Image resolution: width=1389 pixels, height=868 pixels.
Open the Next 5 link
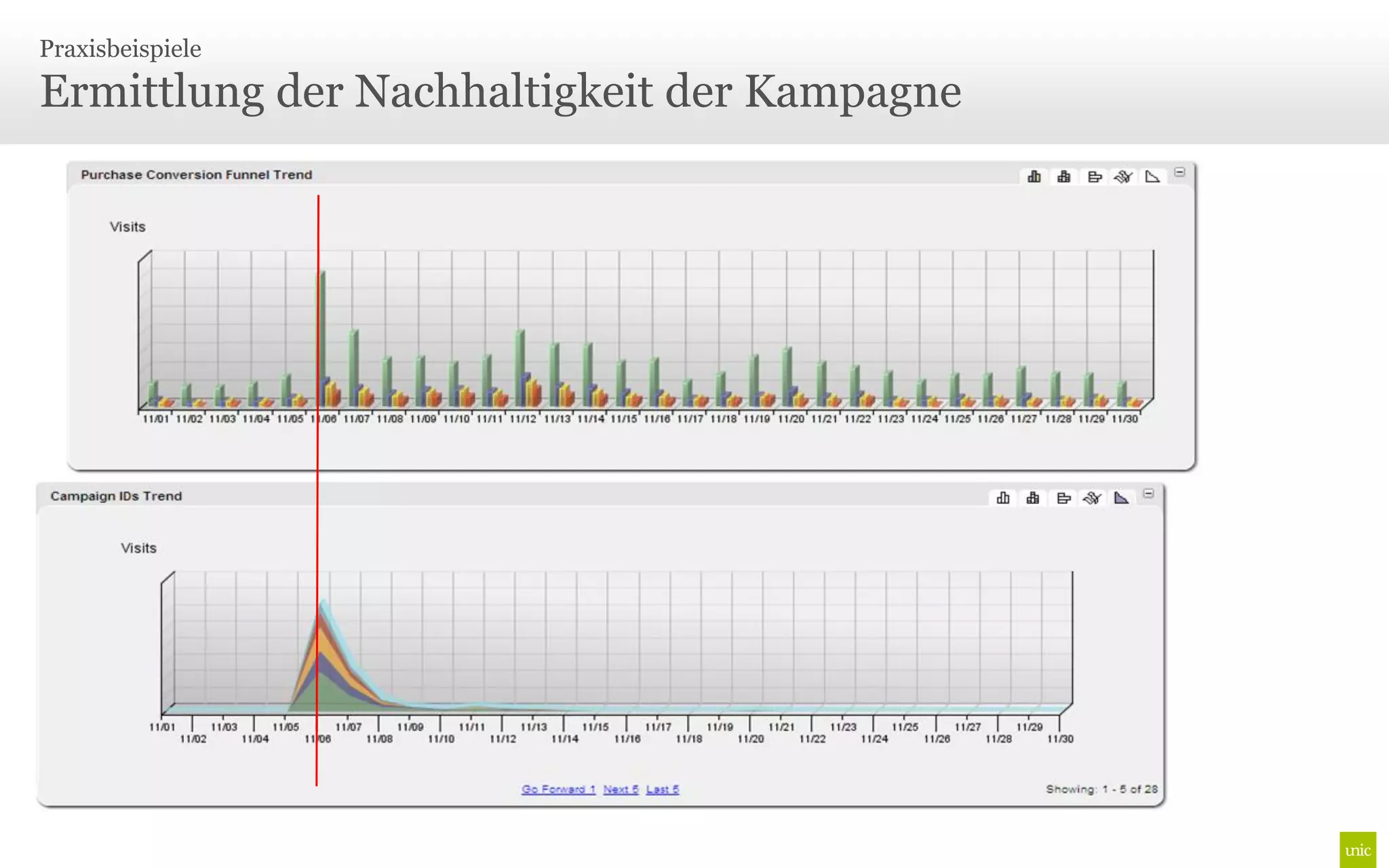pyautogui.click(x=621, y=789)
